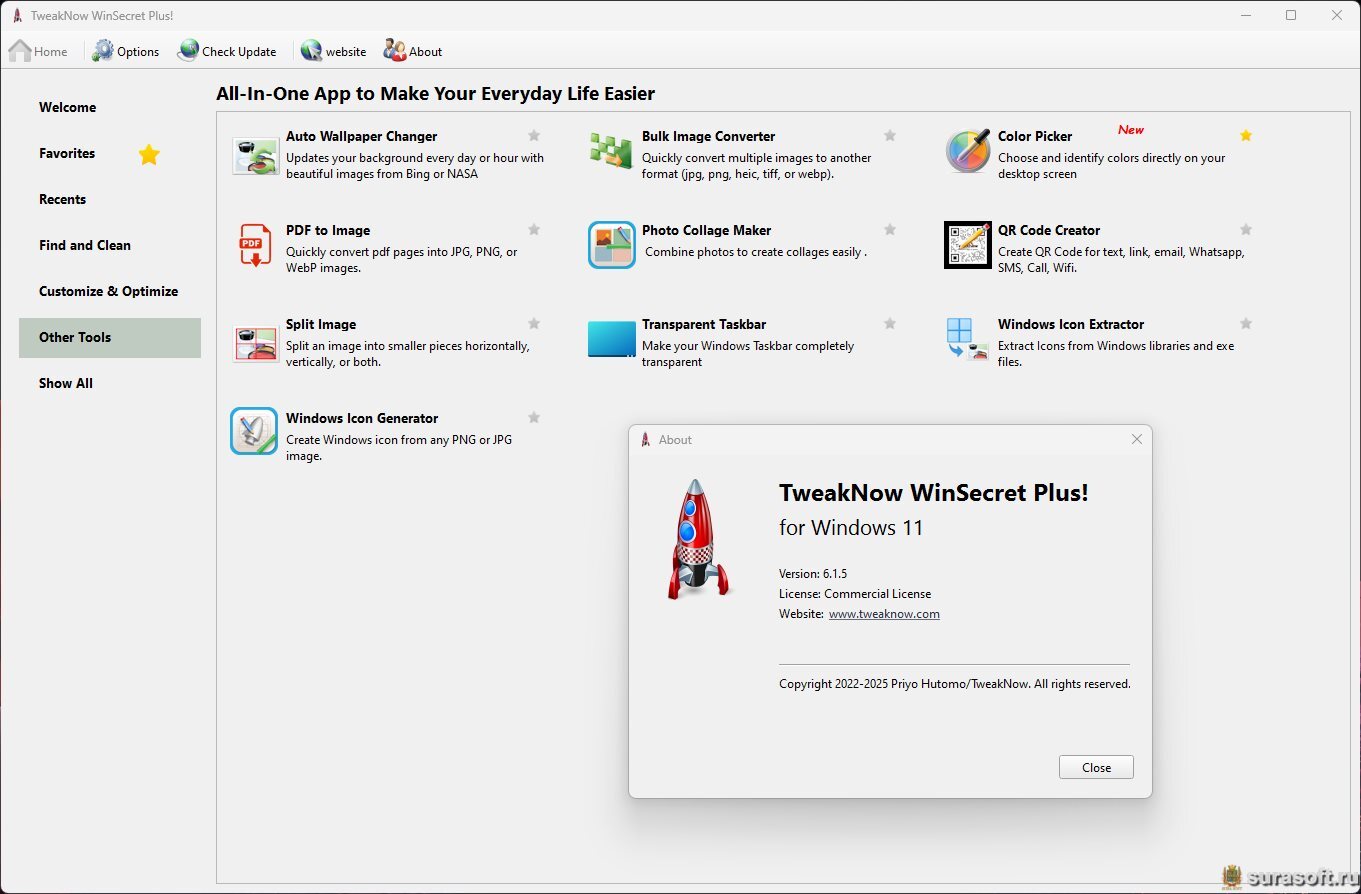The height and width of the screenshot is (894, 1361).
Task: Click the Transparent Taskbar title
Action: tap(704, 324)
